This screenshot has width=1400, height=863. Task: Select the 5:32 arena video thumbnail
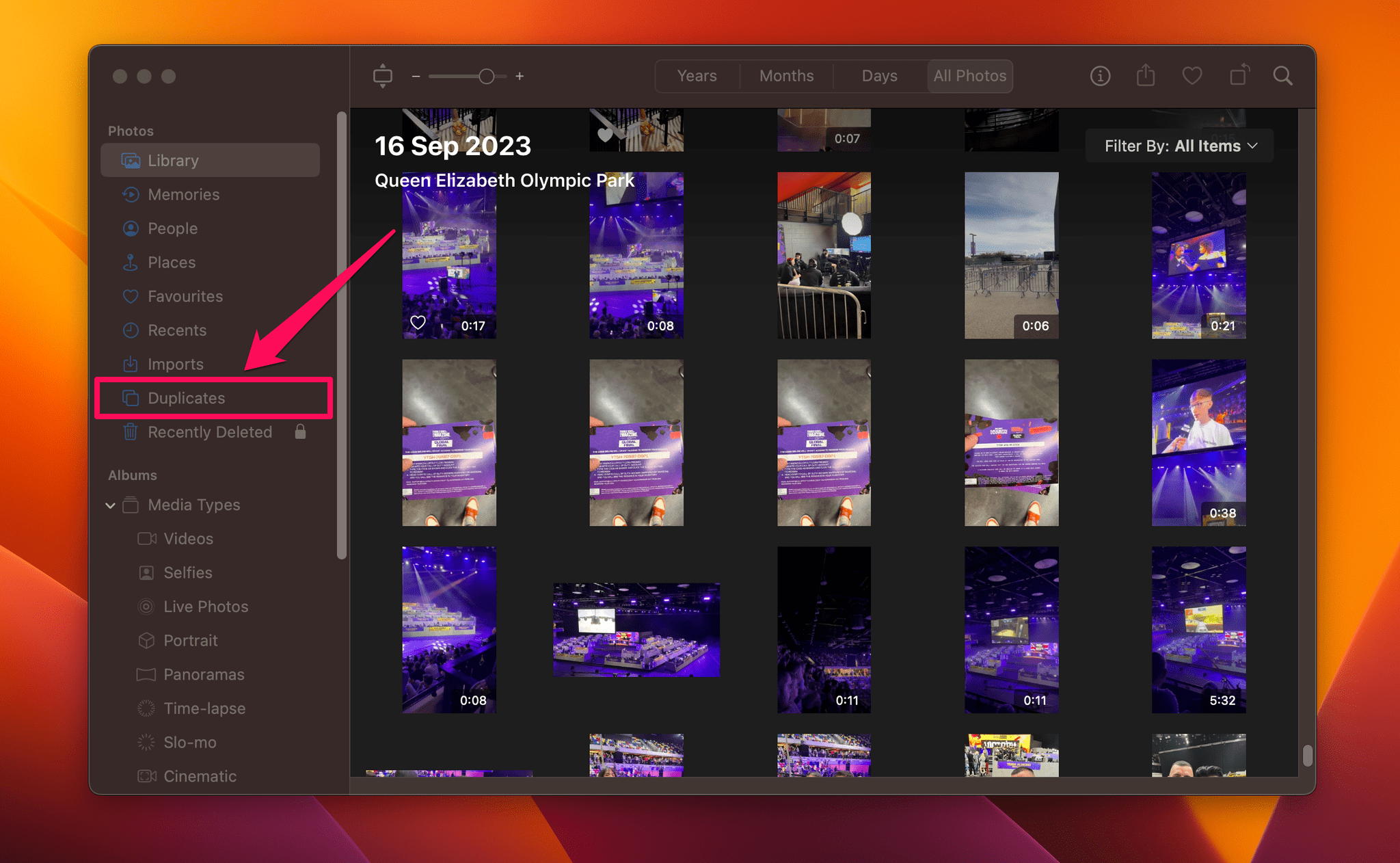pos(1198,630)
